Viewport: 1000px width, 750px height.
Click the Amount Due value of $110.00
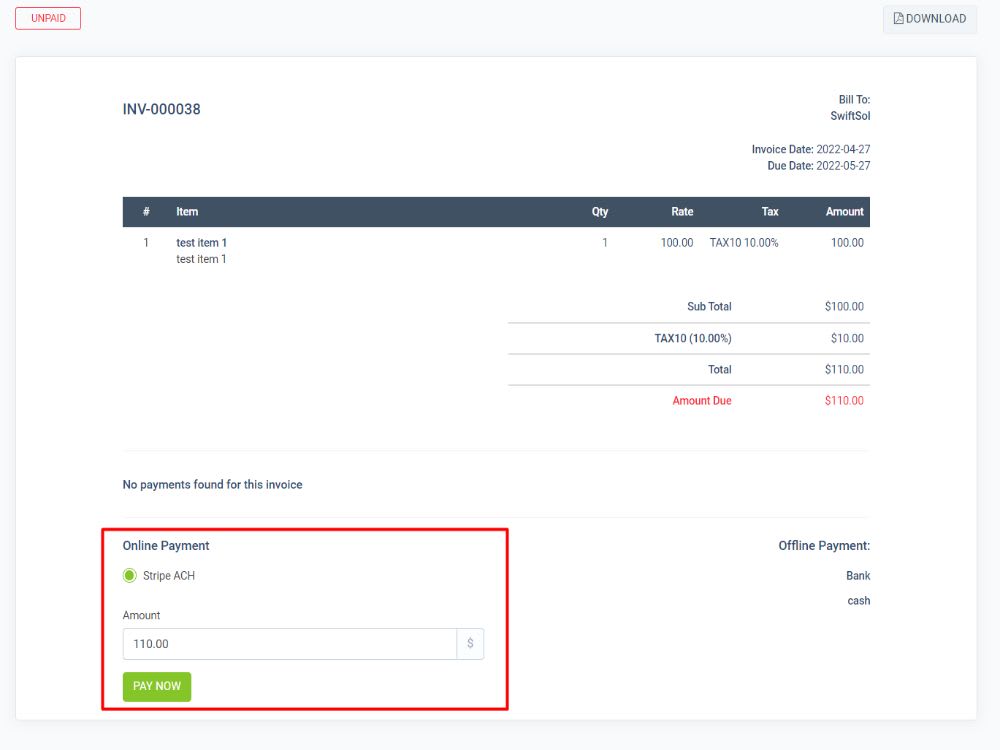[x=843, y=400]
